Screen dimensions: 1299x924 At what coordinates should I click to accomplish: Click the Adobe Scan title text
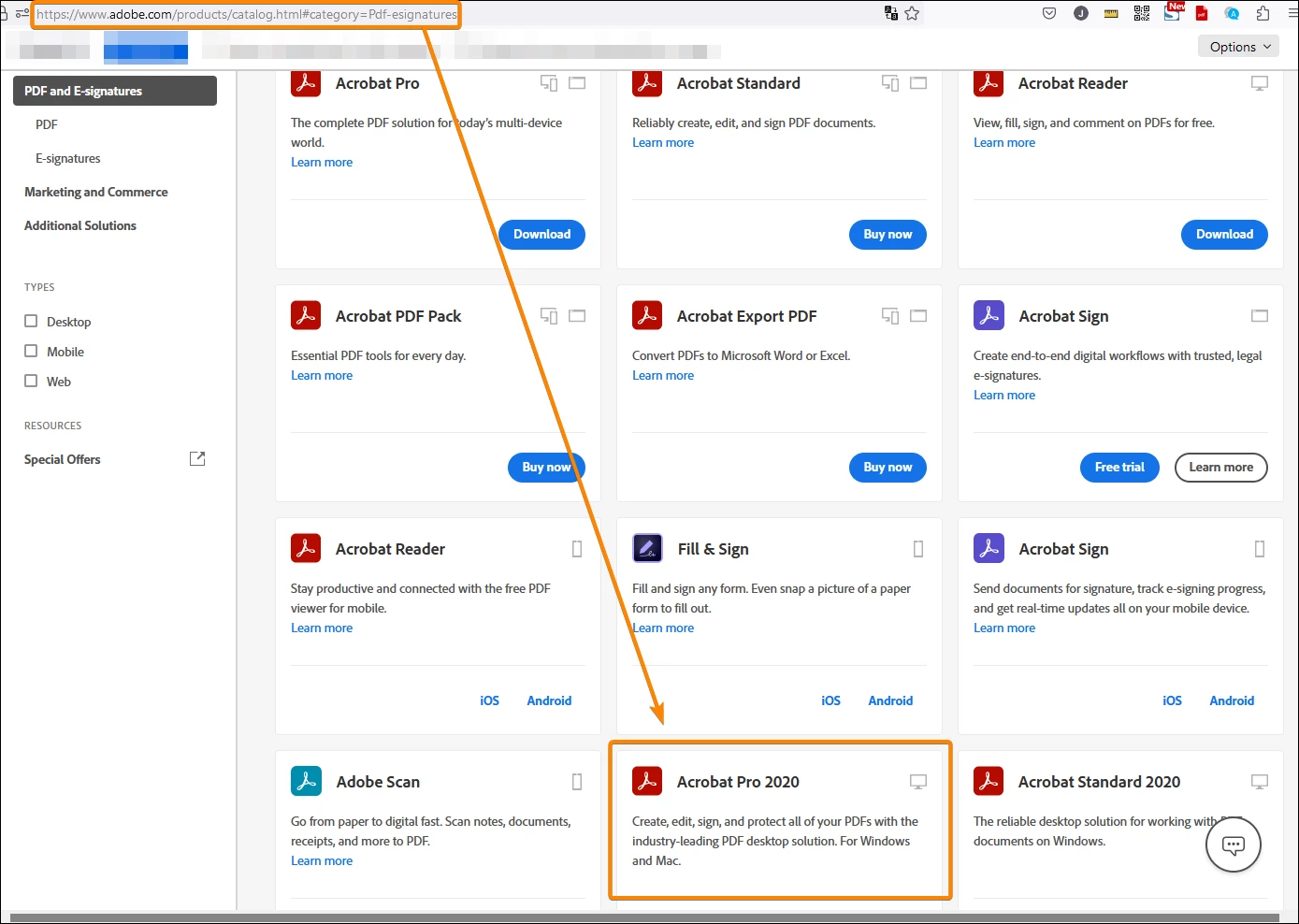pos(378,782)
